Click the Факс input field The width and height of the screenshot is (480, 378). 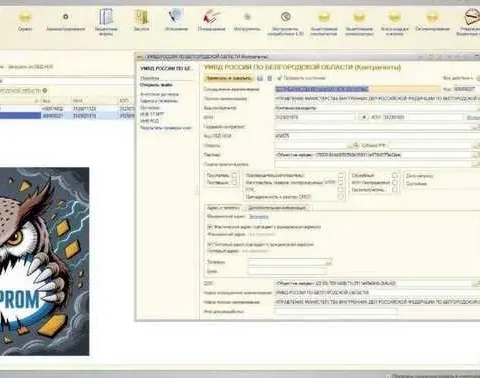pyautogui.click(x=286, y=271)
